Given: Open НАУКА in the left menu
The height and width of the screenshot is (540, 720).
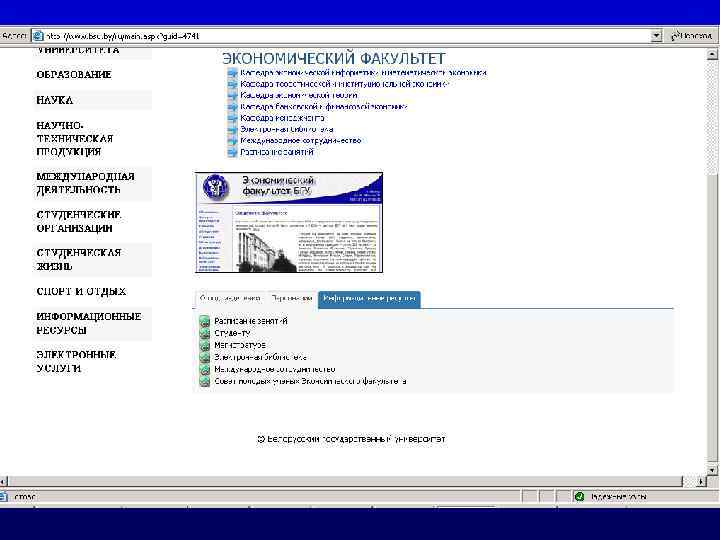Looking at the screenshot, I should tap(55, 100).
